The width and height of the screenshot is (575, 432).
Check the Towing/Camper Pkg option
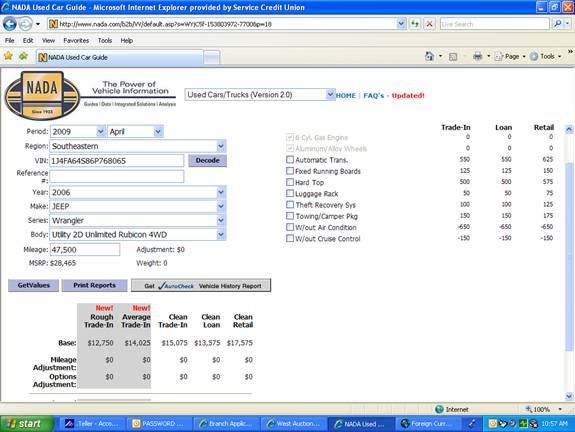tap(290, 216)
